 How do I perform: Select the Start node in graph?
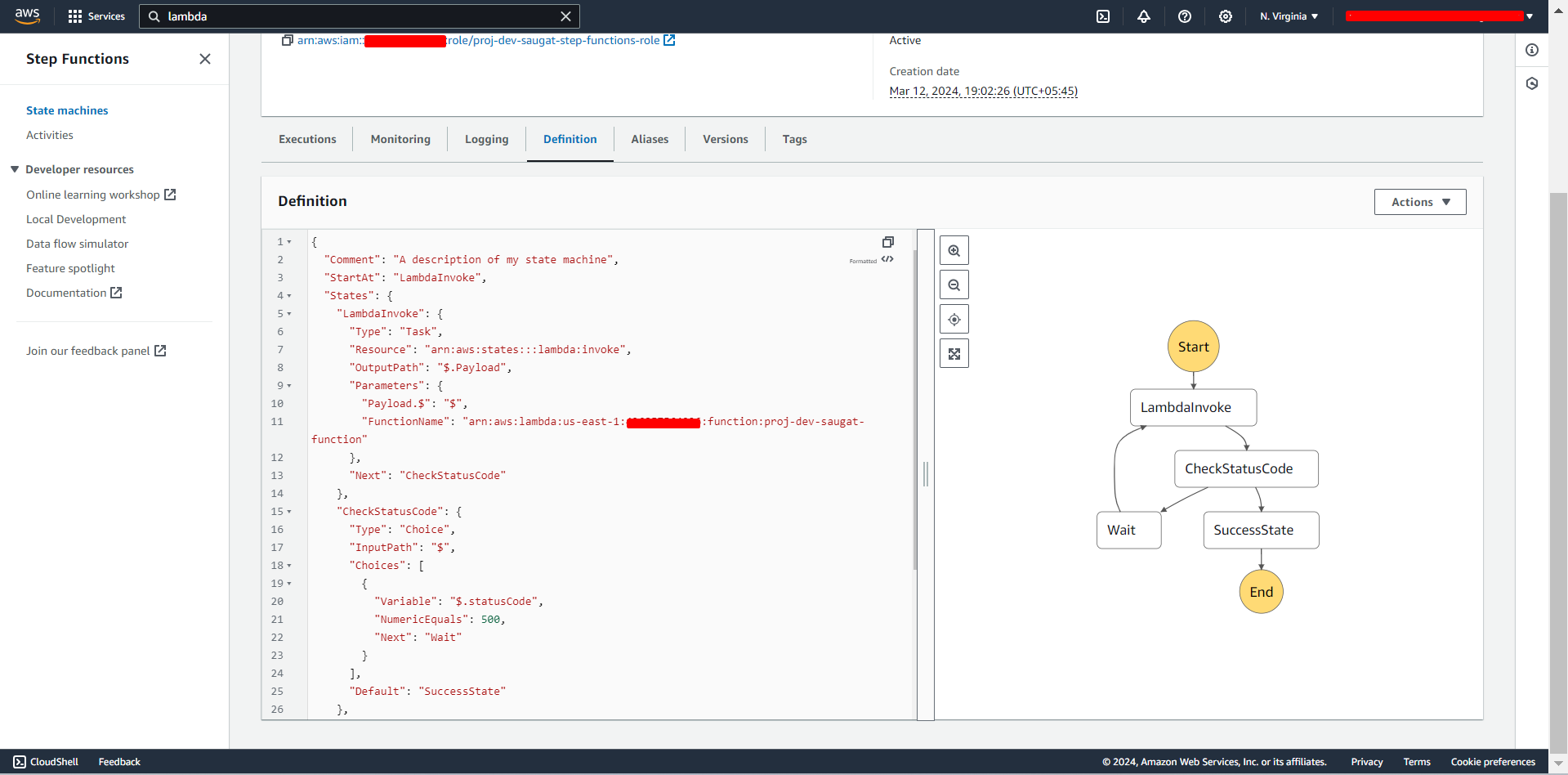pos(1194,347)
